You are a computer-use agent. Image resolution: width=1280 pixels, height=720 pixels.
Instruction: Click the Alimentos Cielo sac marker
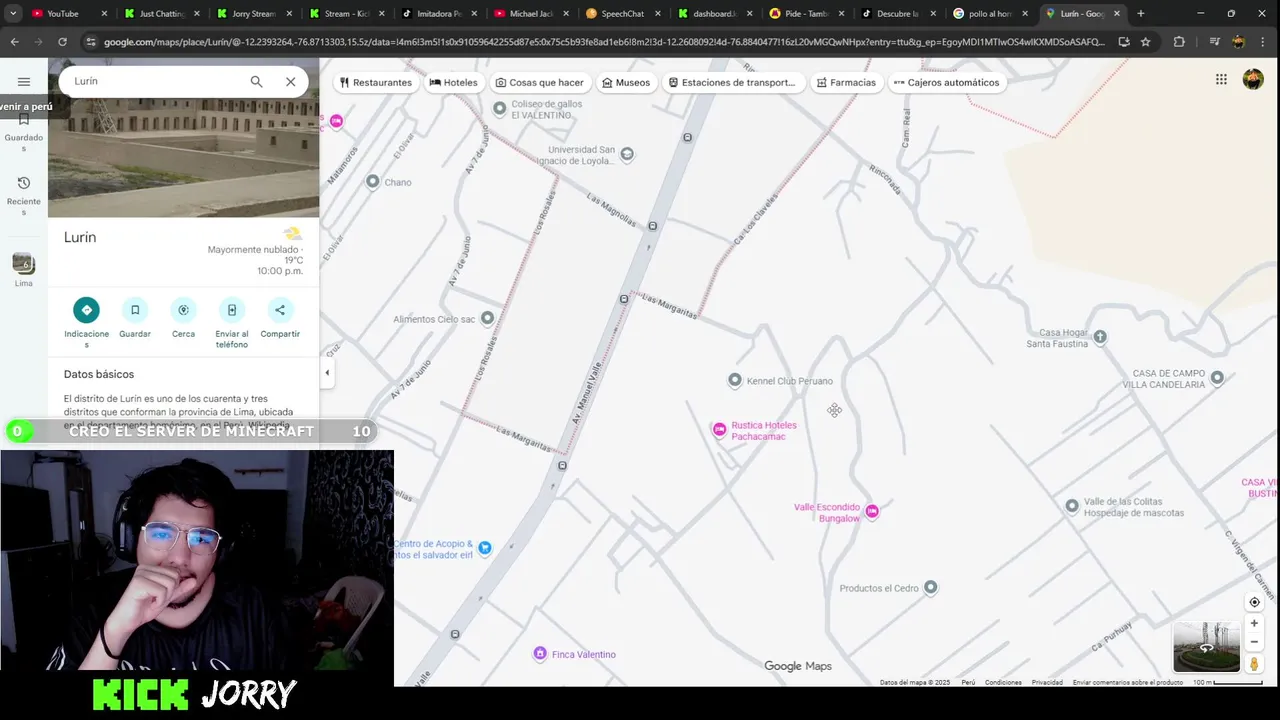click(x=488, y=318)
